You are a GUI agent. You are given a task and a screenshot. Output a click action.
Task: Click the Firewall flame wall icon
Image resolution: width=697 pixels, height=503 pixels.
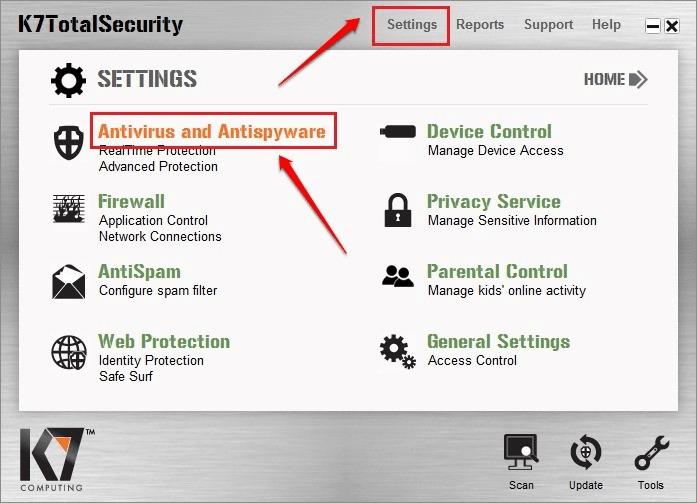[x=68, y=208]
